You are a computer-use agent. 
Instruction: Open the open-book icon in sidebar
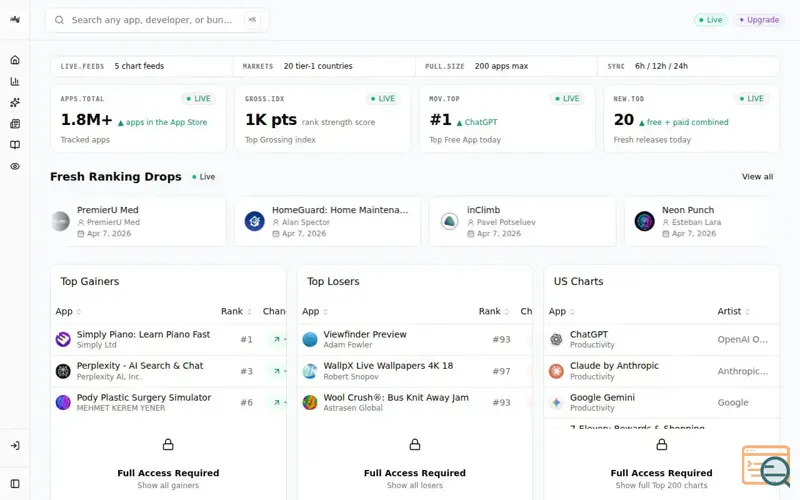click(x=15, y=145)
